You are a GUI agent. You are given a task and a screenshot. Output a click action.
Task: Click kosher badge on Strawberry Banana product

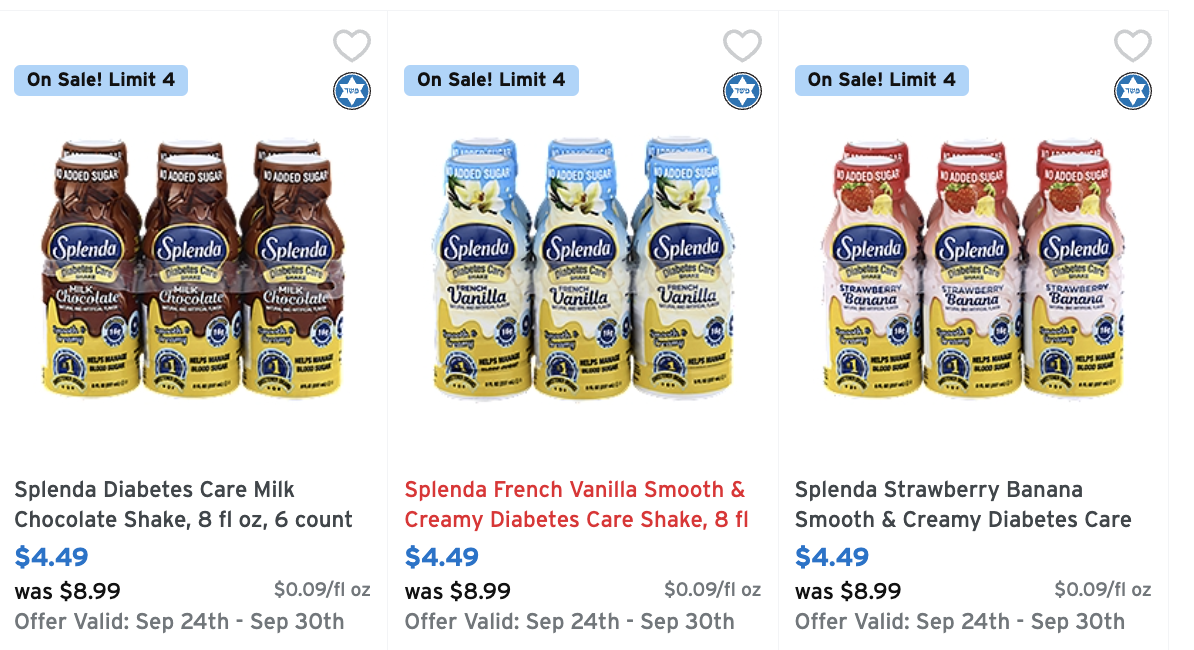click(1133, 91)
